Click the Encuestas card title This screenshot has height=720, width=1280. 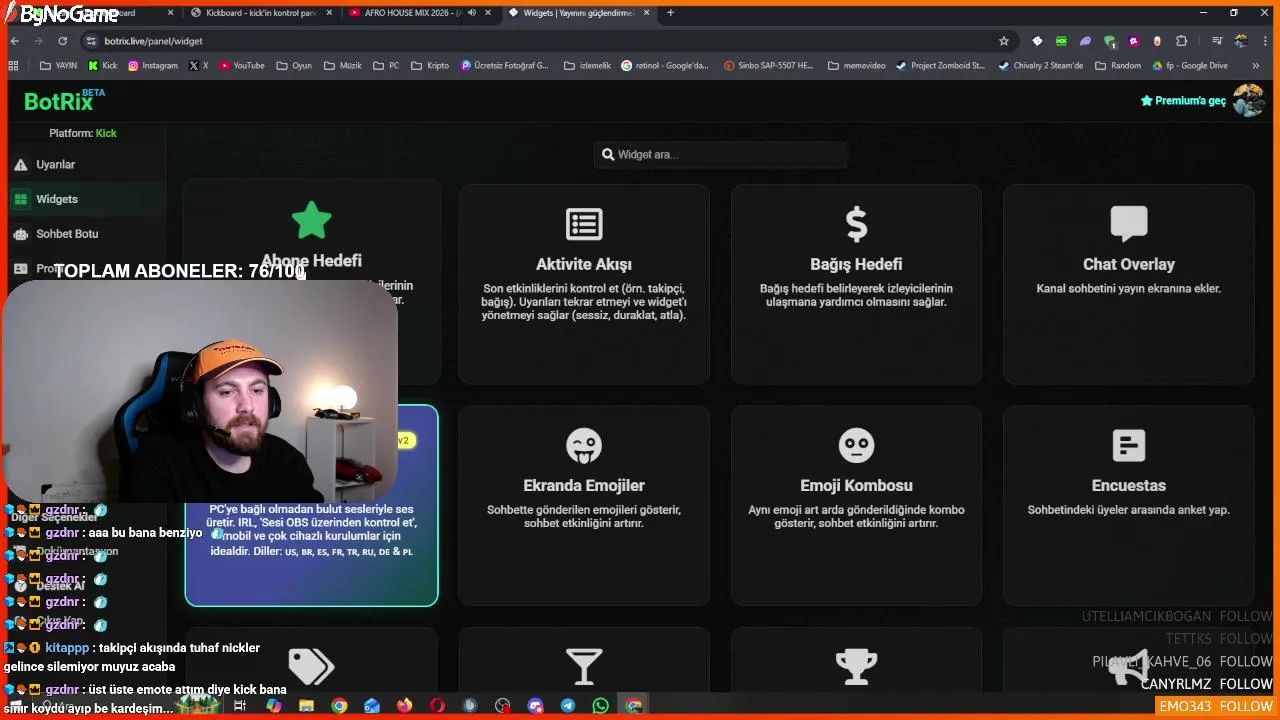(1129, 486)
